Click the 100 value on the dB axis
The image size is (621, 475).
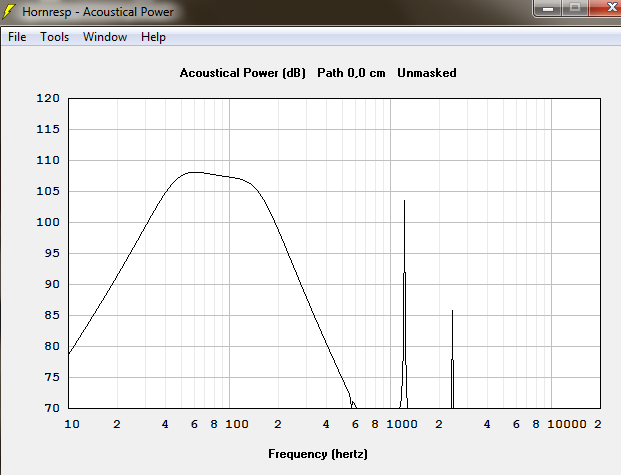pos(48,222)
